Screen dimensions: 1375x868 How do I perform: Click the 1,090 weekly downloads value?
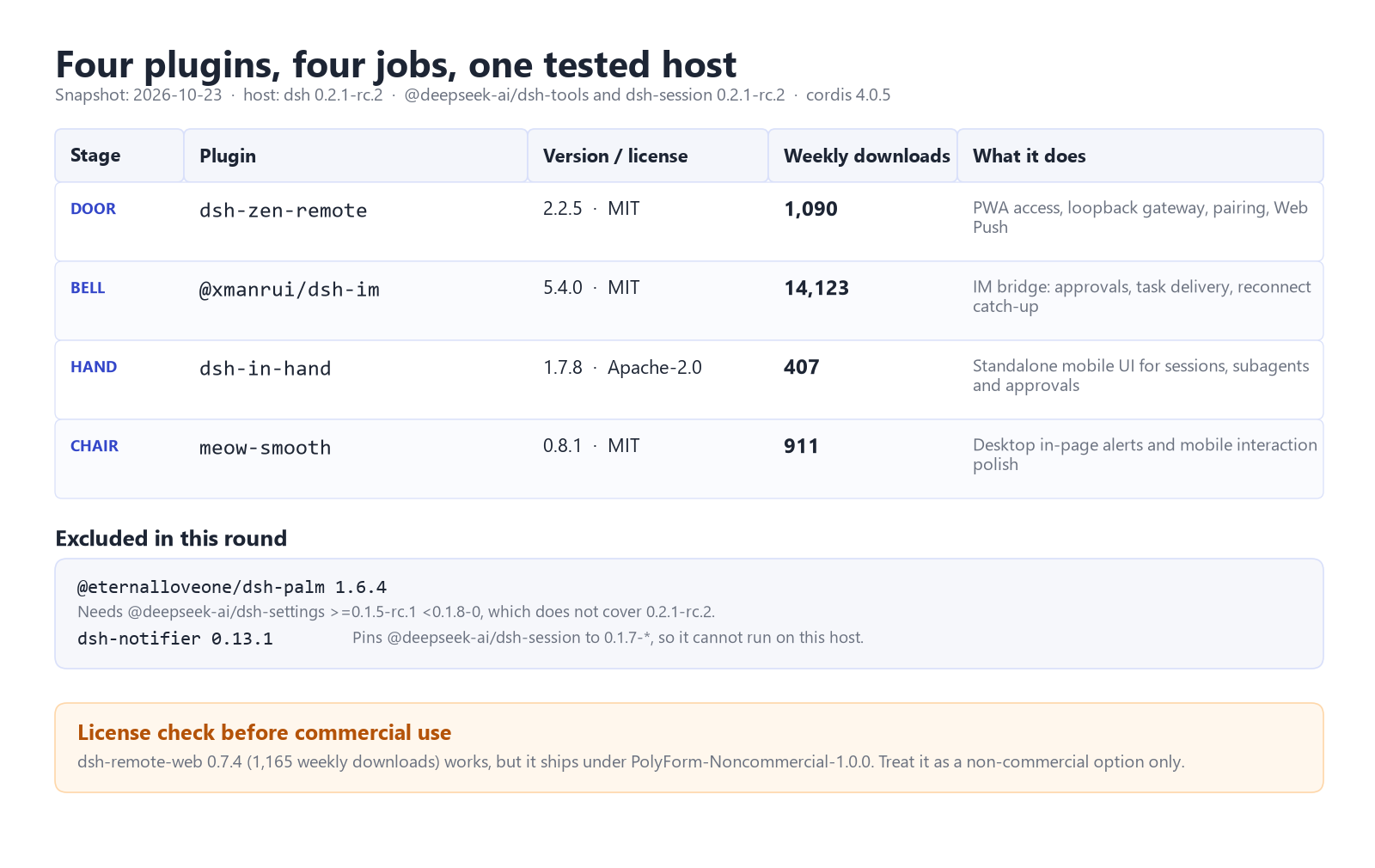click(x=810, y=209)
